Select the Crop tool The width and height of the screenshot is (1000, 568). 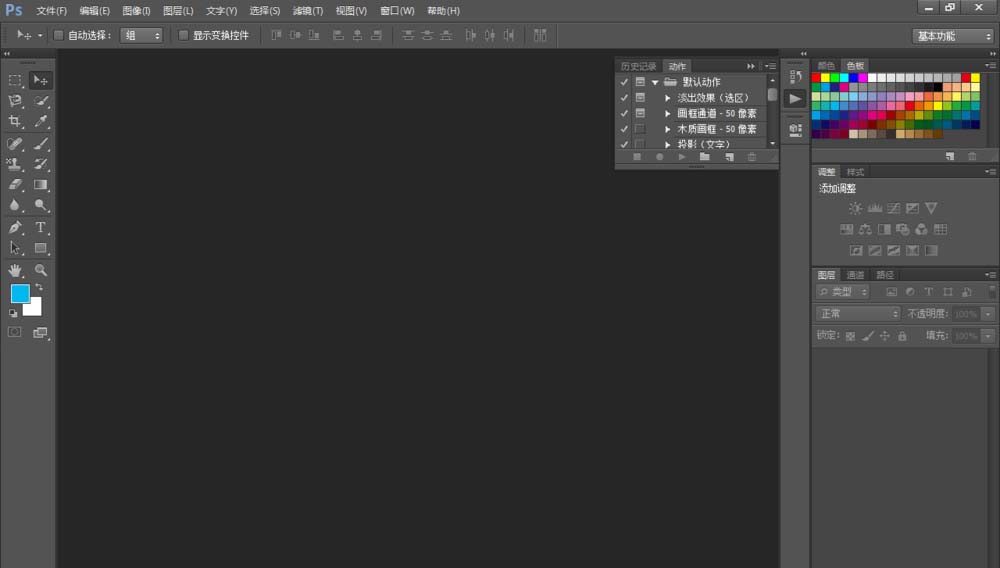(15, 121)
